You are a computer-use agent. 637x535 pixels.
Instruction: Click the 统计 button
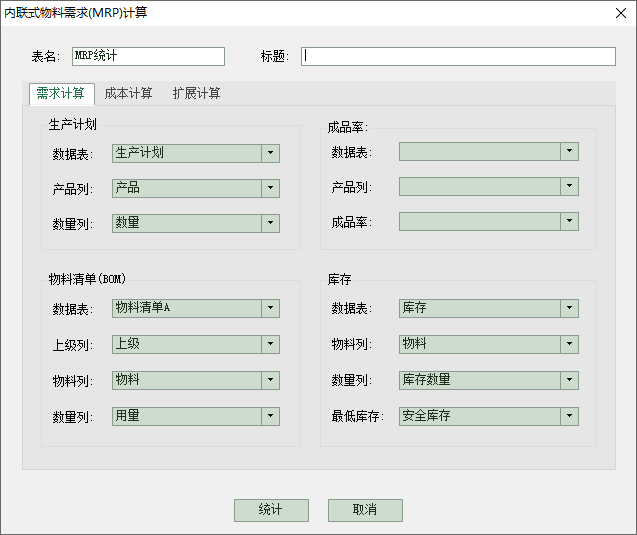click(x=271, y=510)
